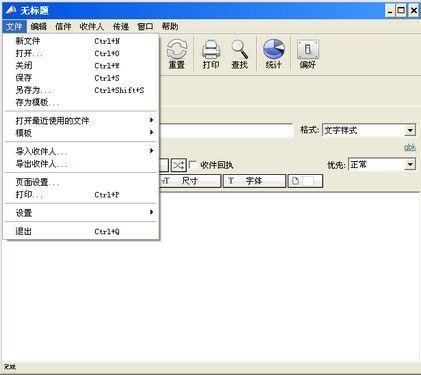
Task: Open the 信件 menu
Action: [x=63, y=26]
